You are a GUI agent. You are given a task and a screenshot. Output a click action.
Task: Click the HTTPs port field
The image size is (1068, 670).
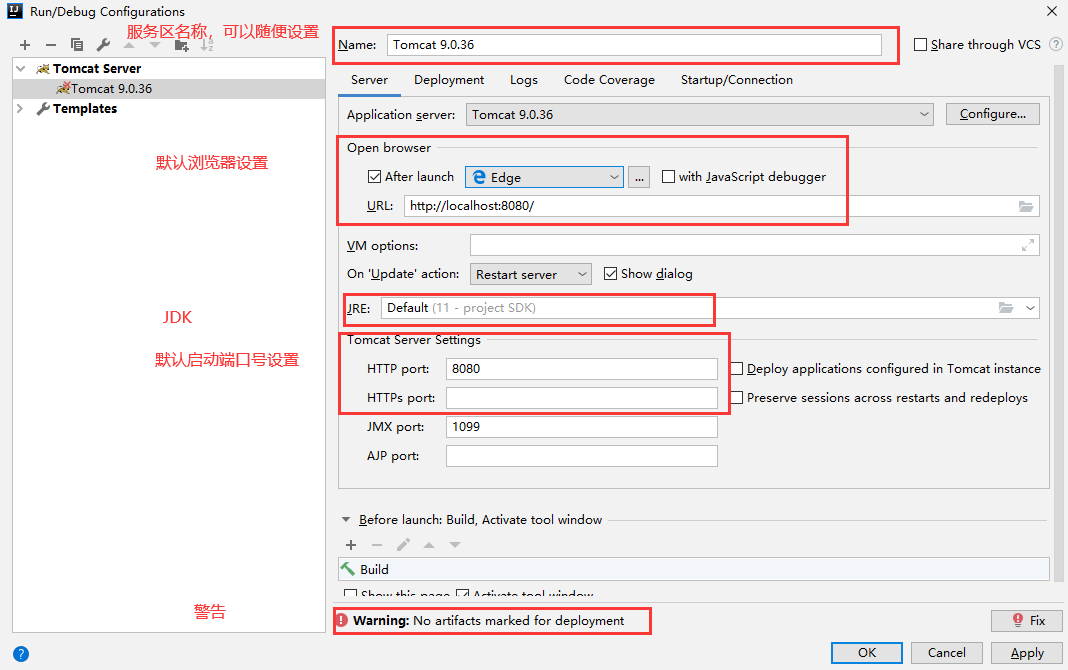(582, 398)
